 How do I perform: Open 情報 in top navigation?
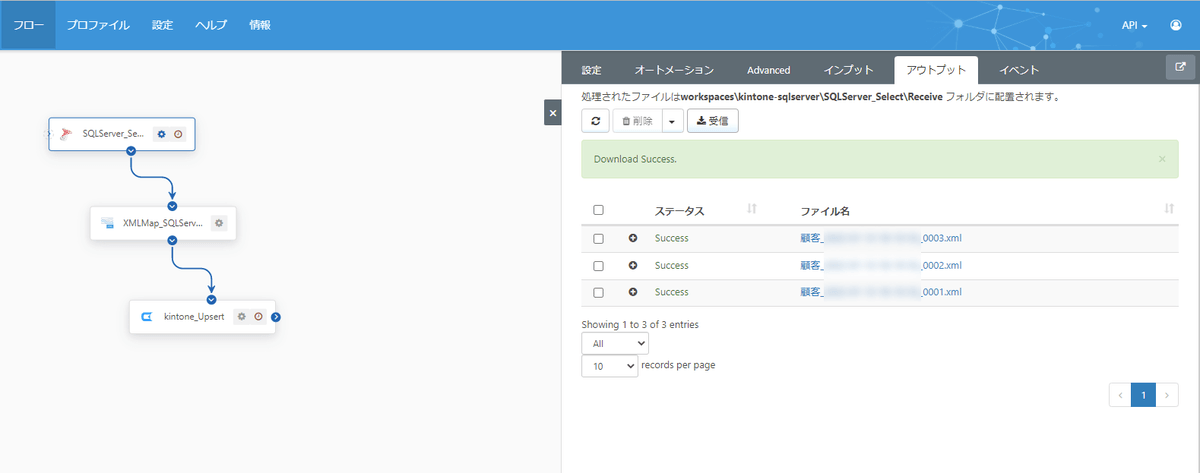[260, 25]
